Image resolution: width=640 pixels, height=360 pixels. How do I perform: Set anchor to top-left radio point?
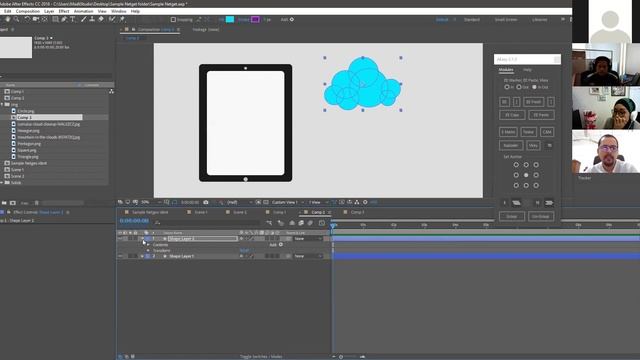[x=516, y=165]
